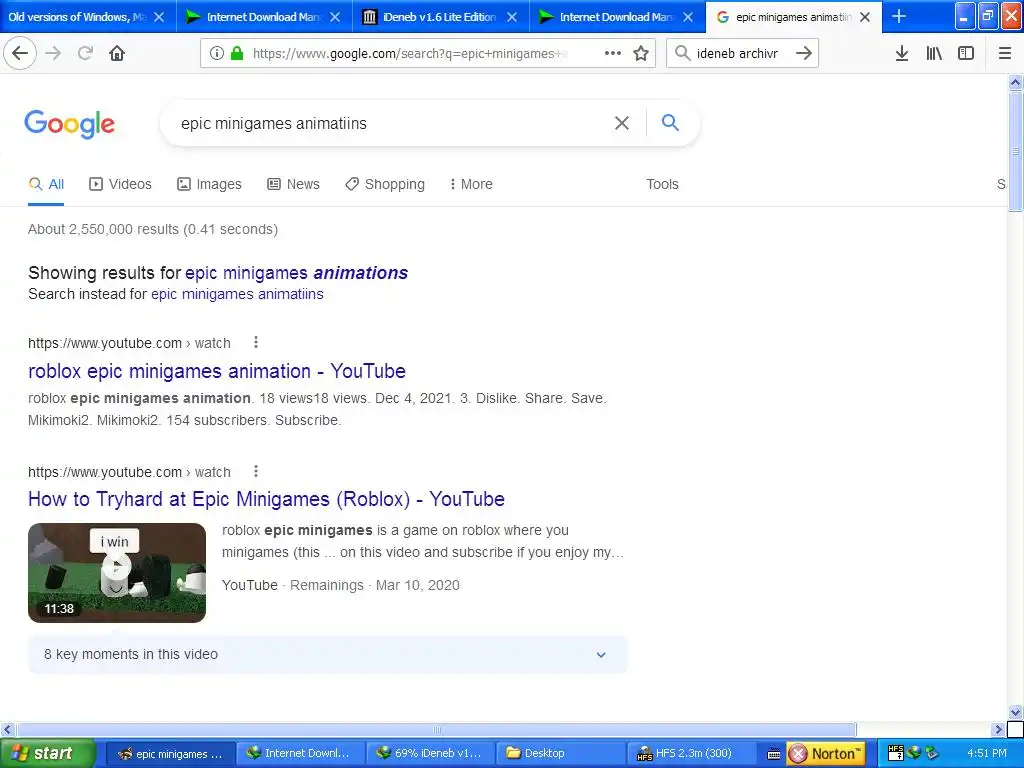The width and height of the screenshot is (1024, 768).
Task: Search instead for epic minigames animatiins
Action: [x=237, y=294]
